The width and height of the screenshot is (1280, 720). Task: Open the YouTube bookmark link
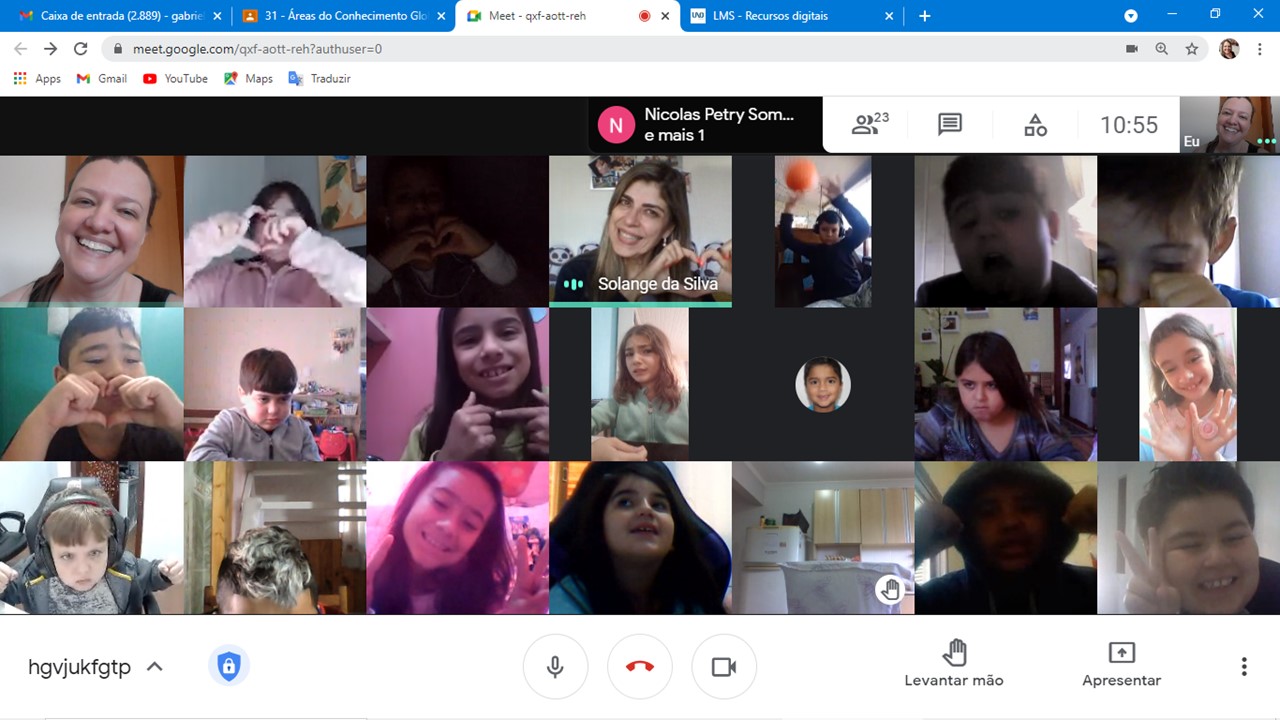tap(176, 78)
